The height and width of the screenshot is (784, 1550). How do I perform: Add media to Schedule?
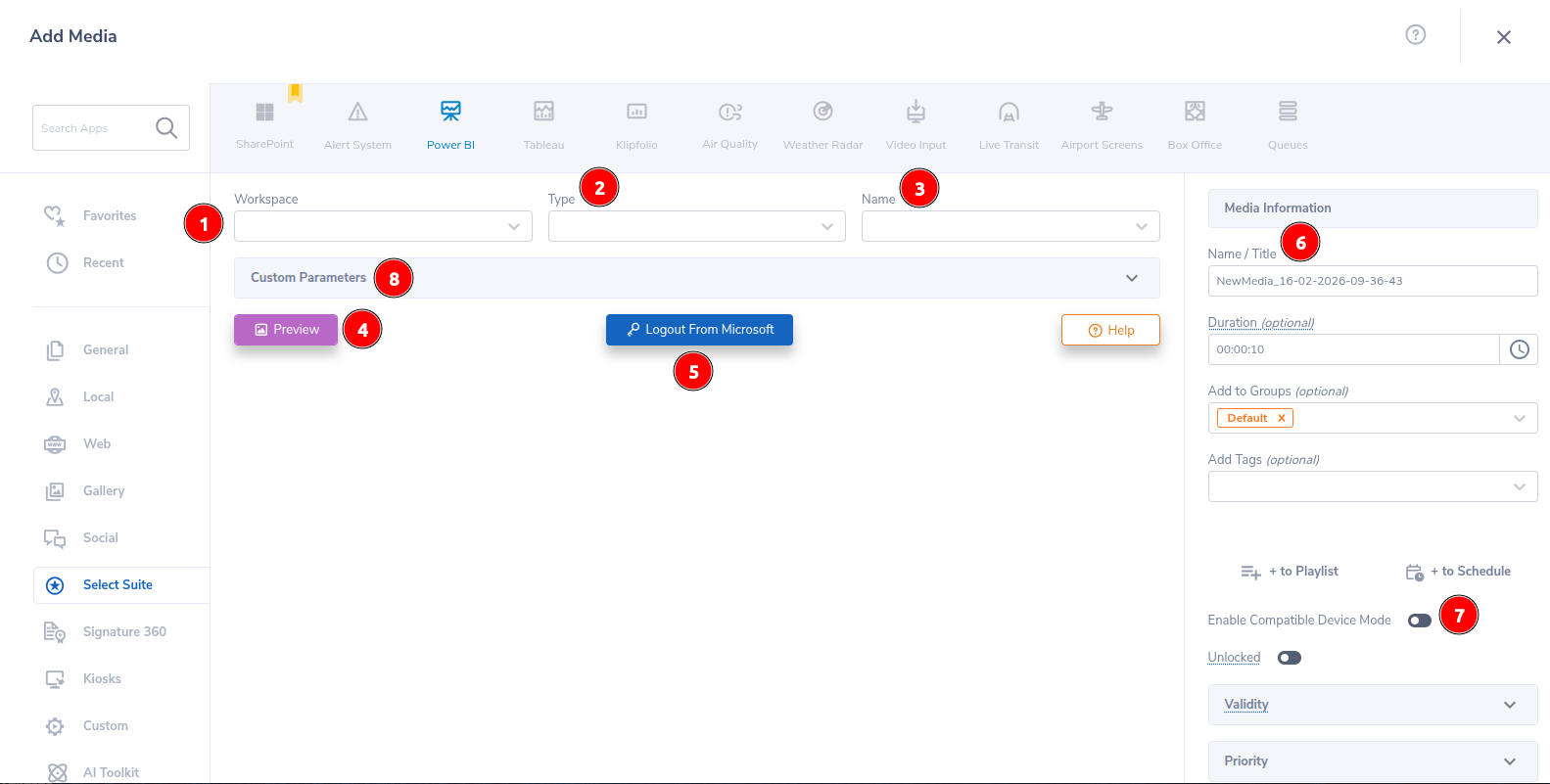coord(1458,572)
